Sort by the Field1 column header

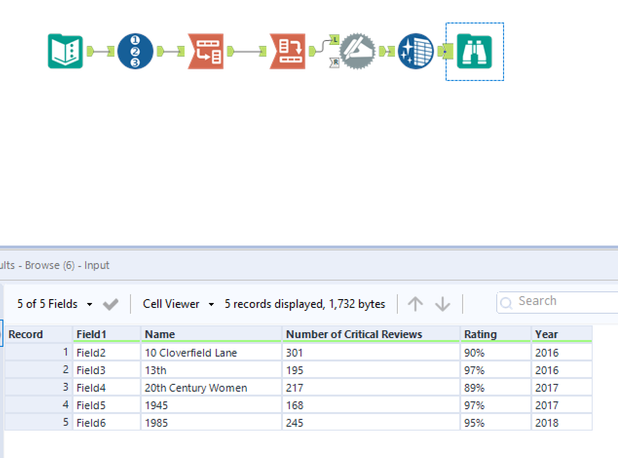point(107,334)
